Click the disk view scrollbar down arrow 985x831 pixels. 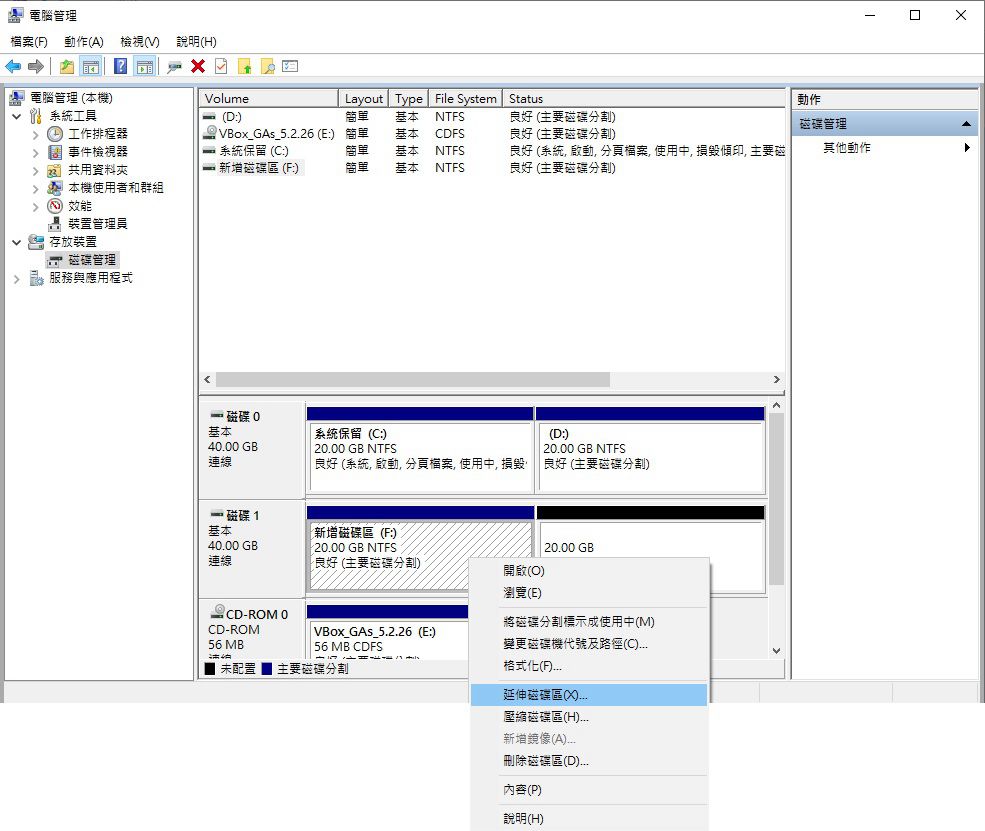776,651
